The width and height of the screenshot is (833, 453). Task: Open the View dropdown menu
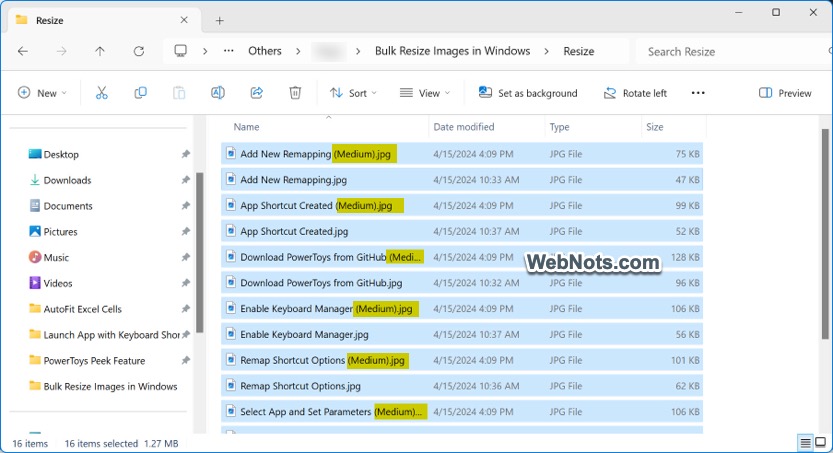425,93
